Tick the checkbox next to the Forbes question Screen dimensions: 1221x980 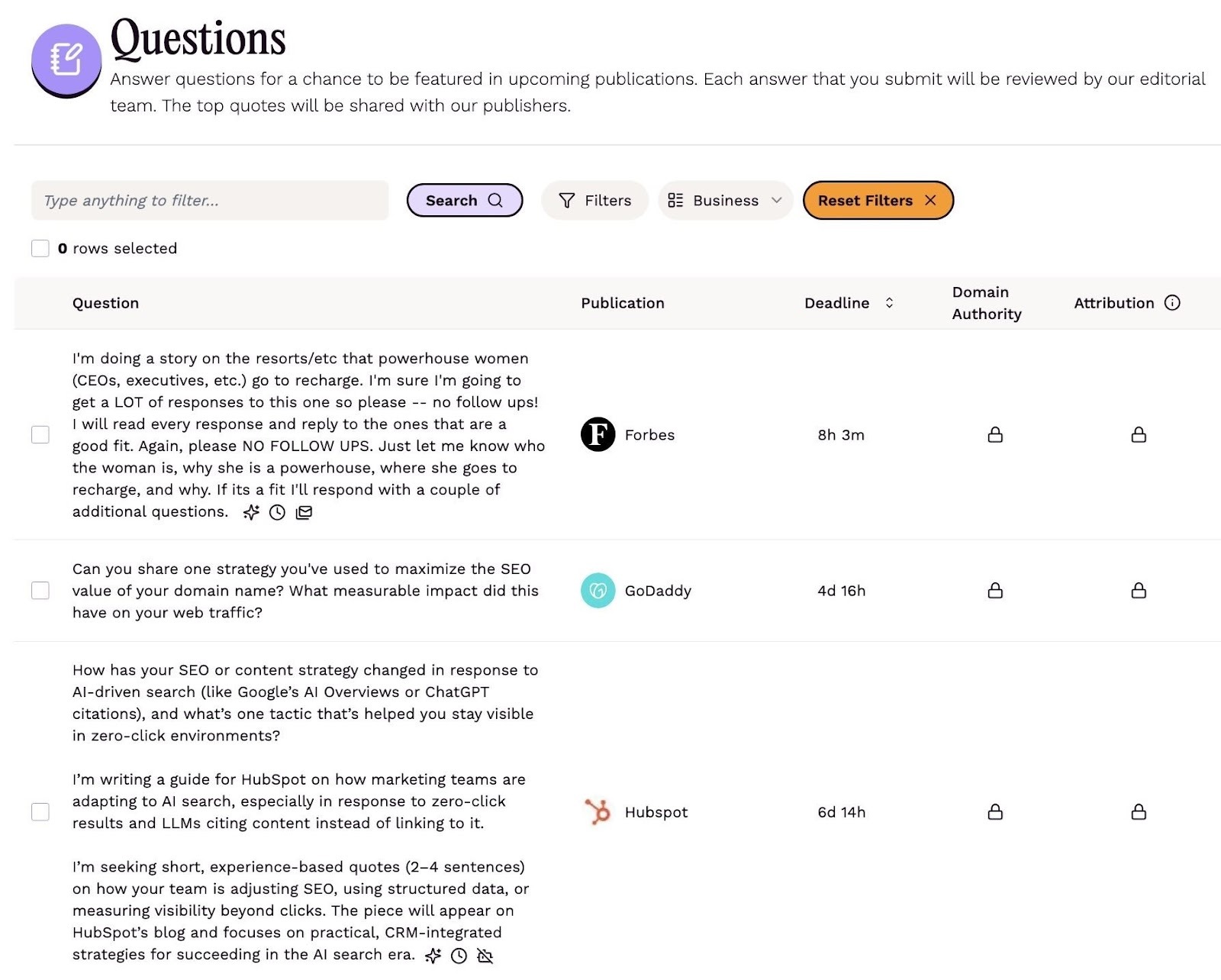click(x=40, y=435)
